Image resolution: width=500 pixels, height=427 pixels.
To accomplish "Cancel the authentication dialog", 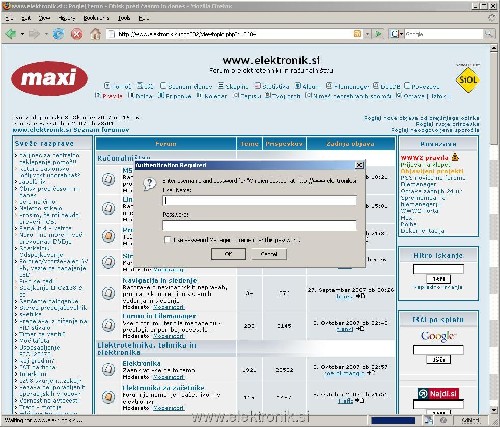I will point(269,254).
